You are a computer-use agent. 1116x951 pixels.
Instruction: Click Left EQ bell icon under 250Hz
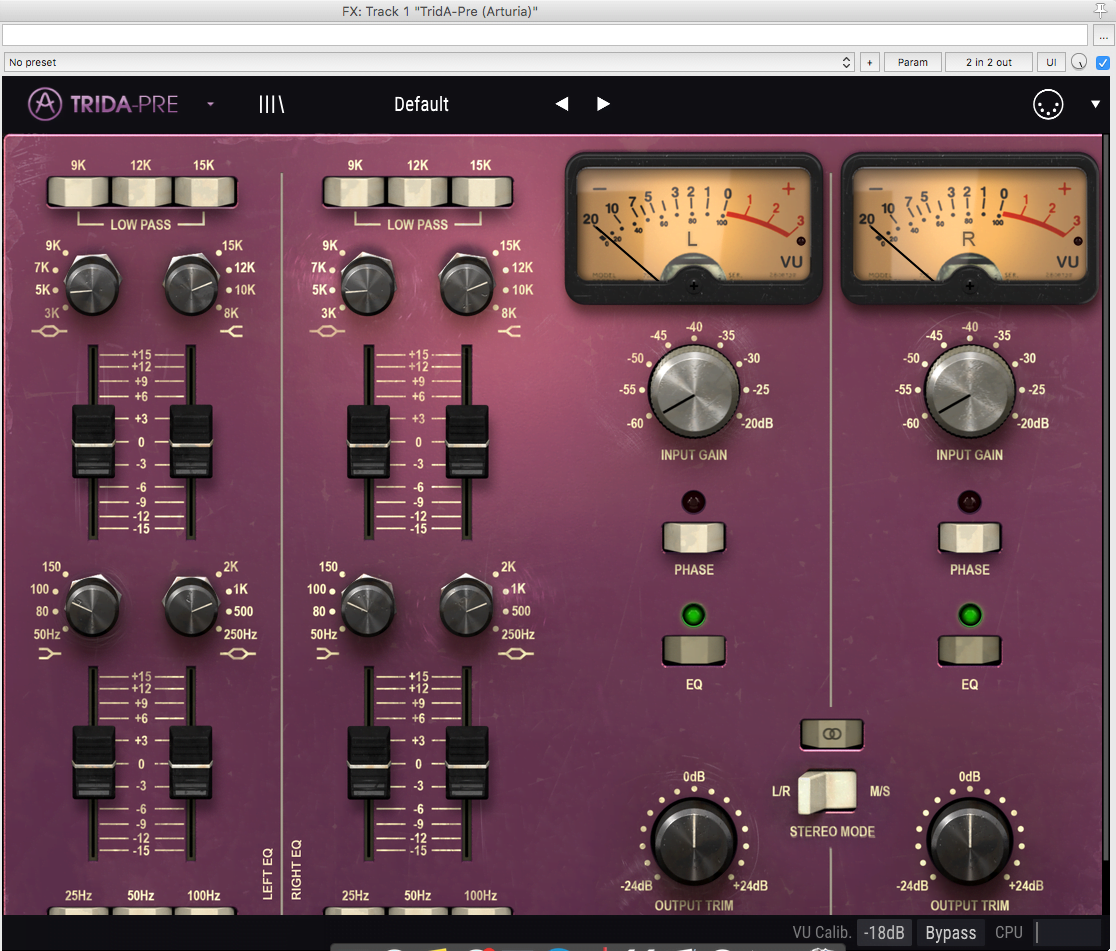[x=238, y=653]
